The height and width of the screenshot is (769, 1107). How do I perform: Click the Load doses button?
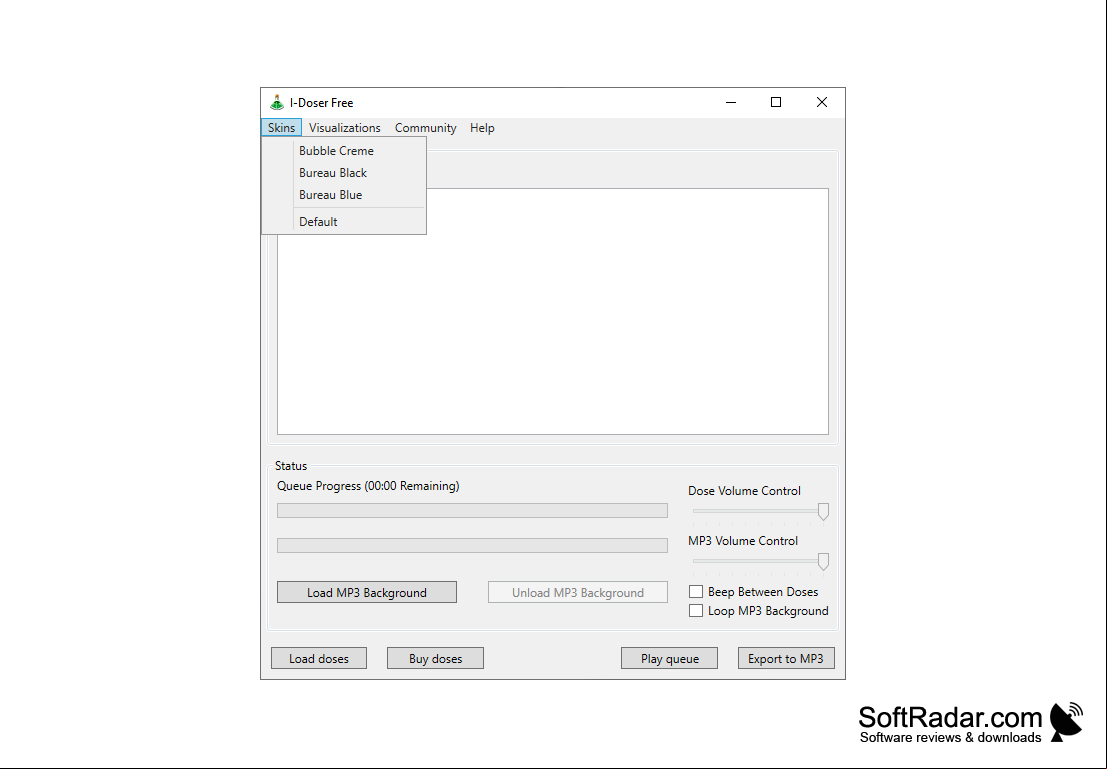coord(319,658)
